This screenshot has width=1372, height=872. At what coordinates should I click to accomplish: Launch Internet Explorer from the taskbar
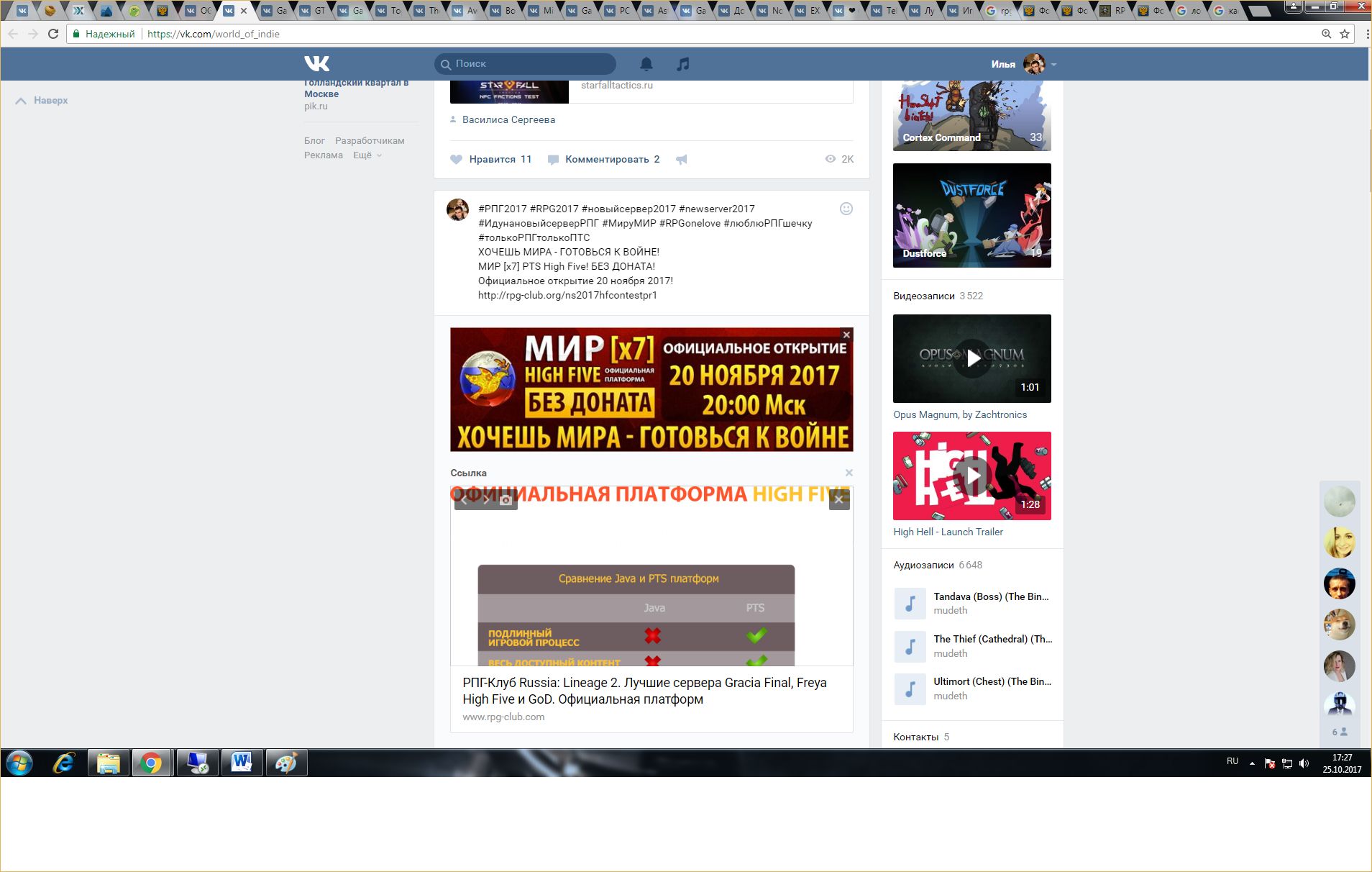pos(64,763)
